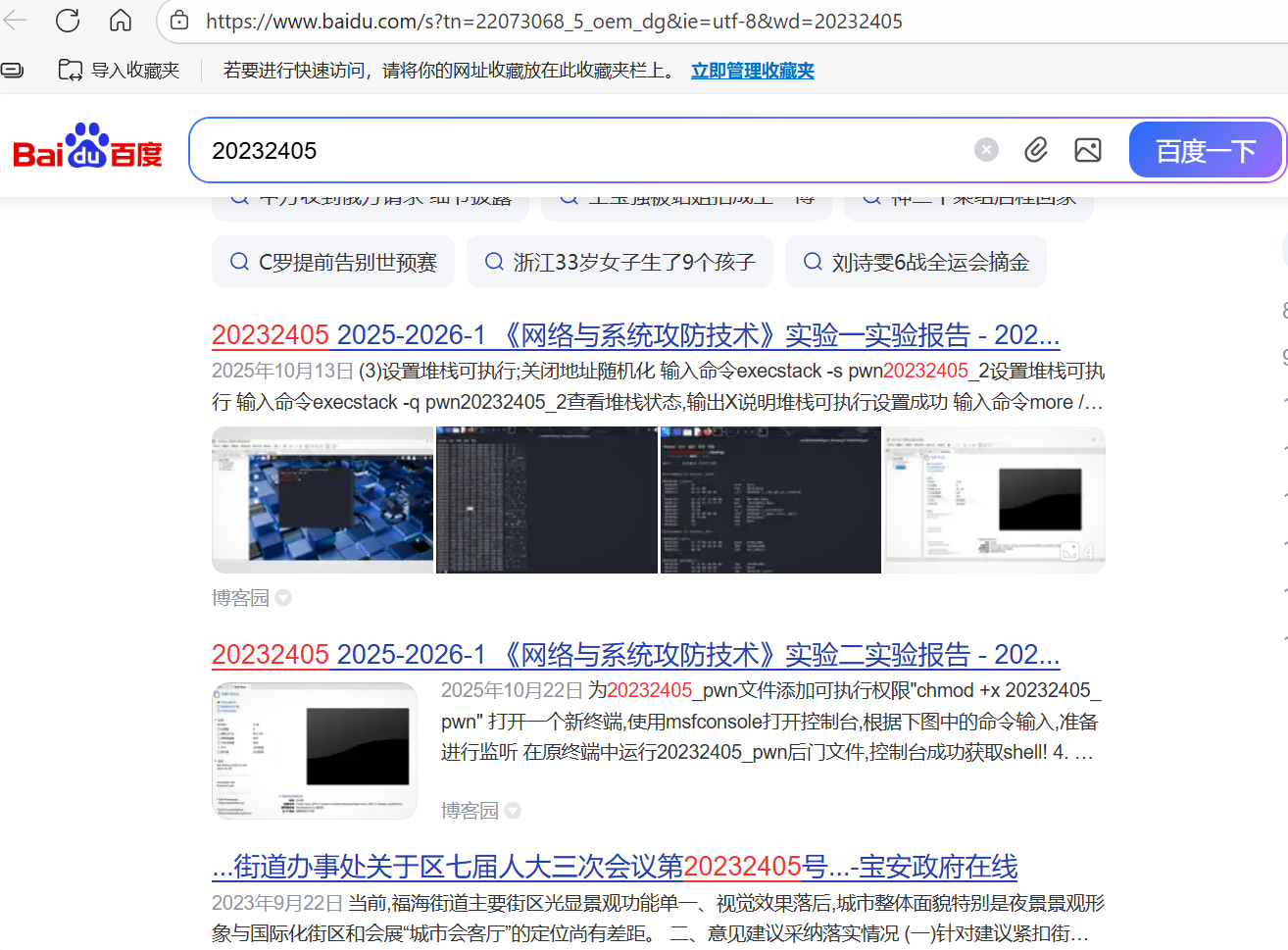The height and width of the screenshot is (950, 1288).
Task: Go to the browser home page icon
Action: 121,21
